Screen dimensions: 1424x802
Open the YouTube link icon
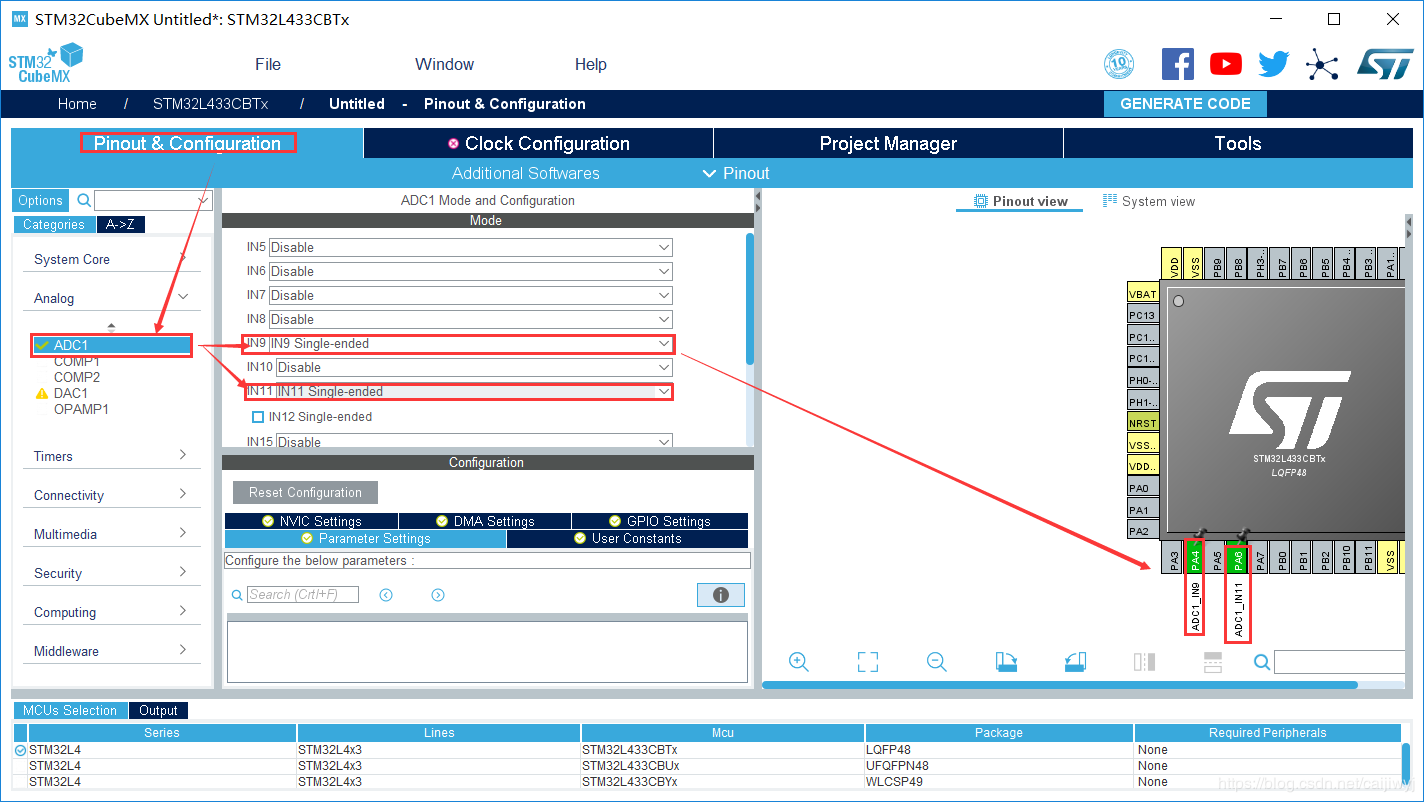(x=1226, y=64)
